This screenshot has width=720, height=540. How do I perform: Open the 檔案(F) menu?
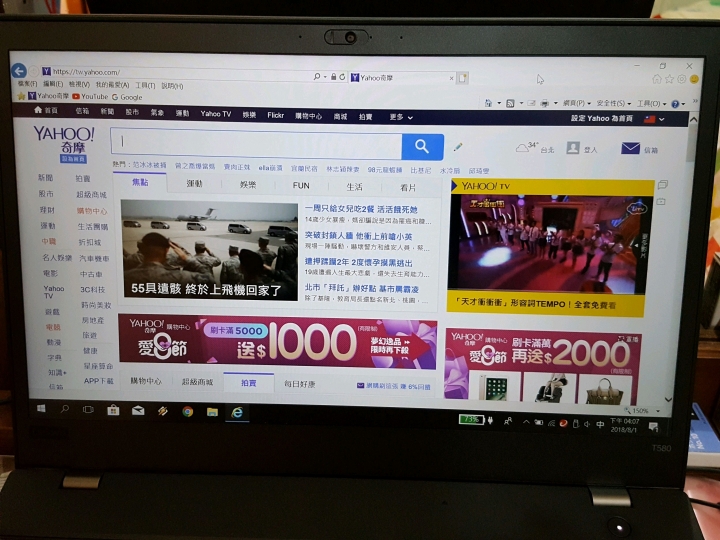[x=28, y=84]
